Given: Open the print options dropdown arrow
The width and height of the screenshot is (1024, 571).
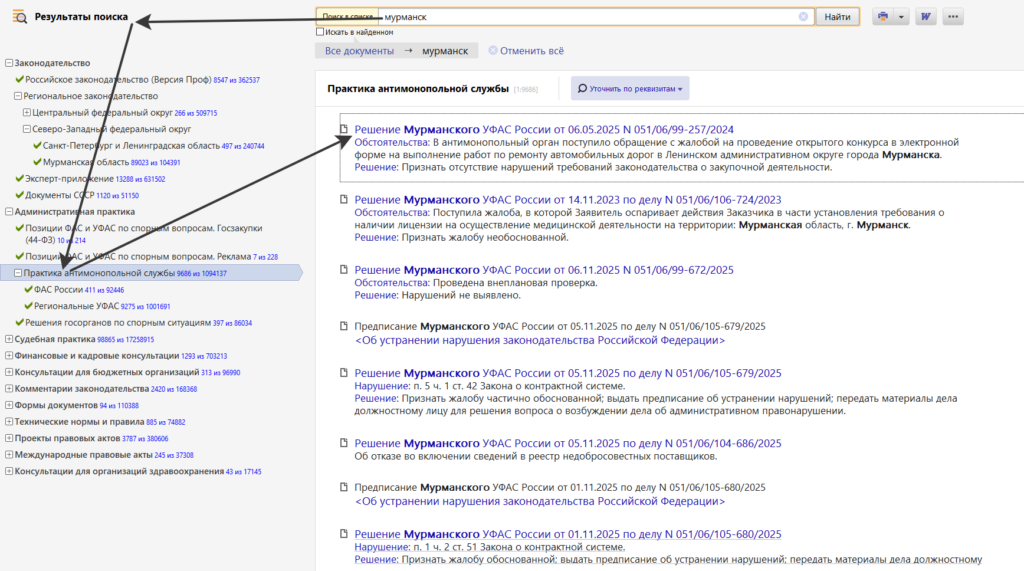Looking at the screenshot, I should pyautogui.click(x=901, y=17).
